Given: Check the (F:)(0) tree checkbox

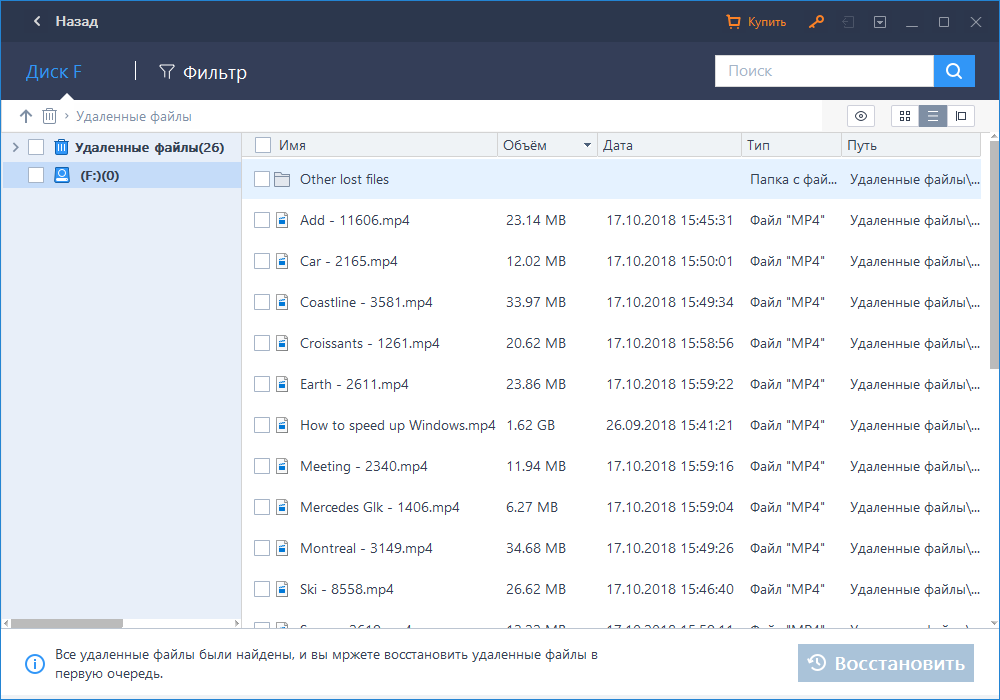Looking at the screenshot, I should 36,175.
